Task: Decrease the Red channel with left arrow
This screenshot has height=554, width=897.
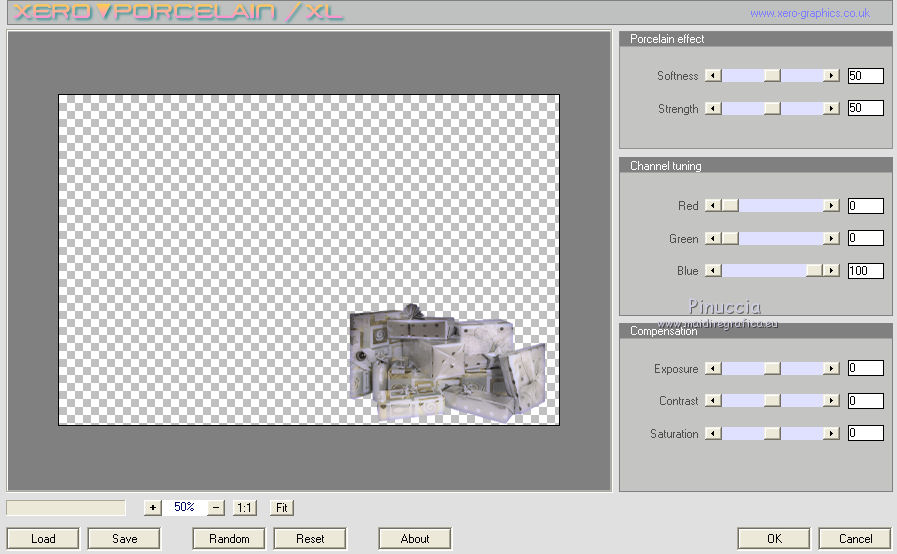Action: (x=713, y=205)
